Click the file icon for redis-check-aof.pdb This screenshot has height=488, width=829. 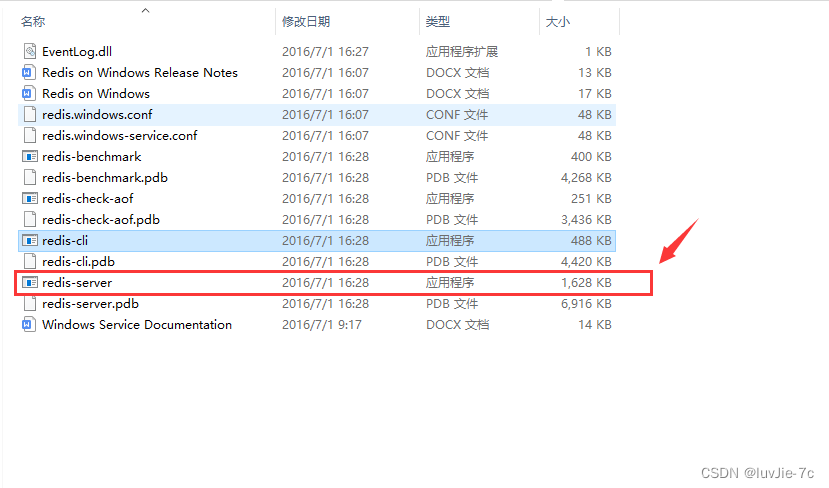[30, 219]
